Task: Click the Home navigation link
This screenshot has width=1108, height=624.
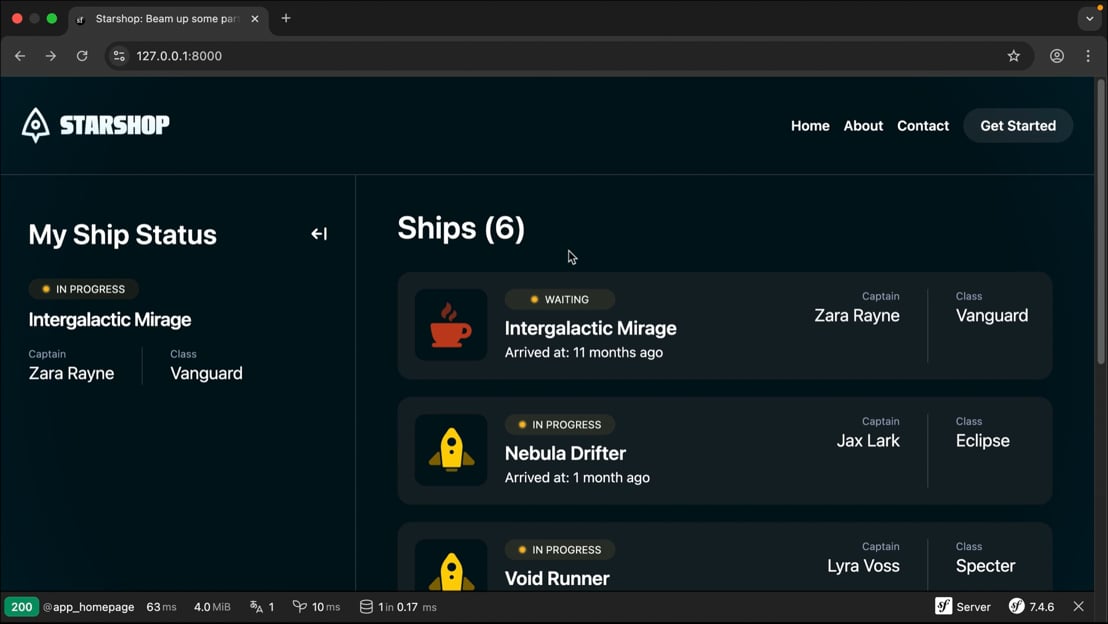Action: 810,126
